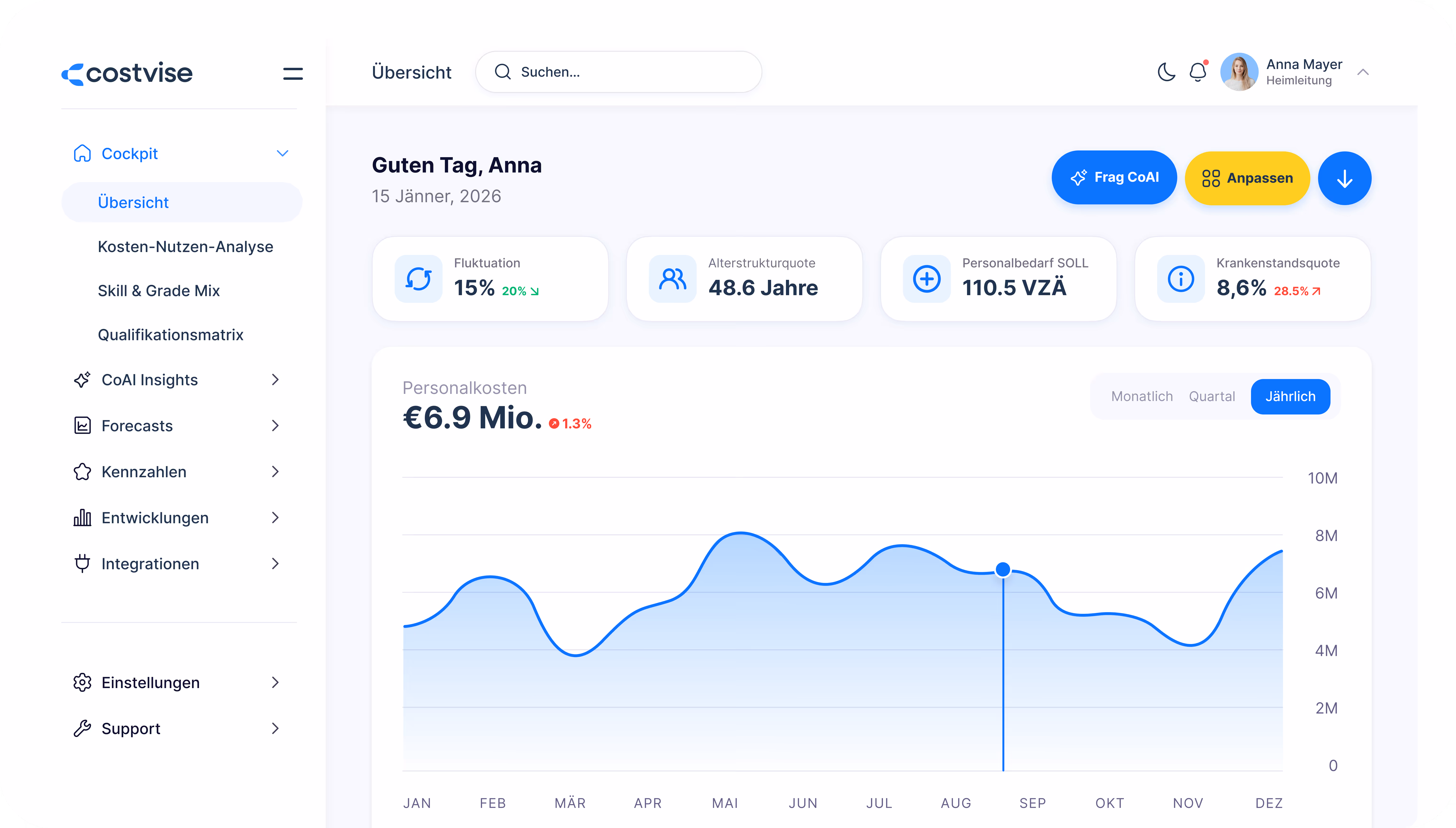
Task: Click the Personalbedarf SOLL plus icon
Action: 926,279
